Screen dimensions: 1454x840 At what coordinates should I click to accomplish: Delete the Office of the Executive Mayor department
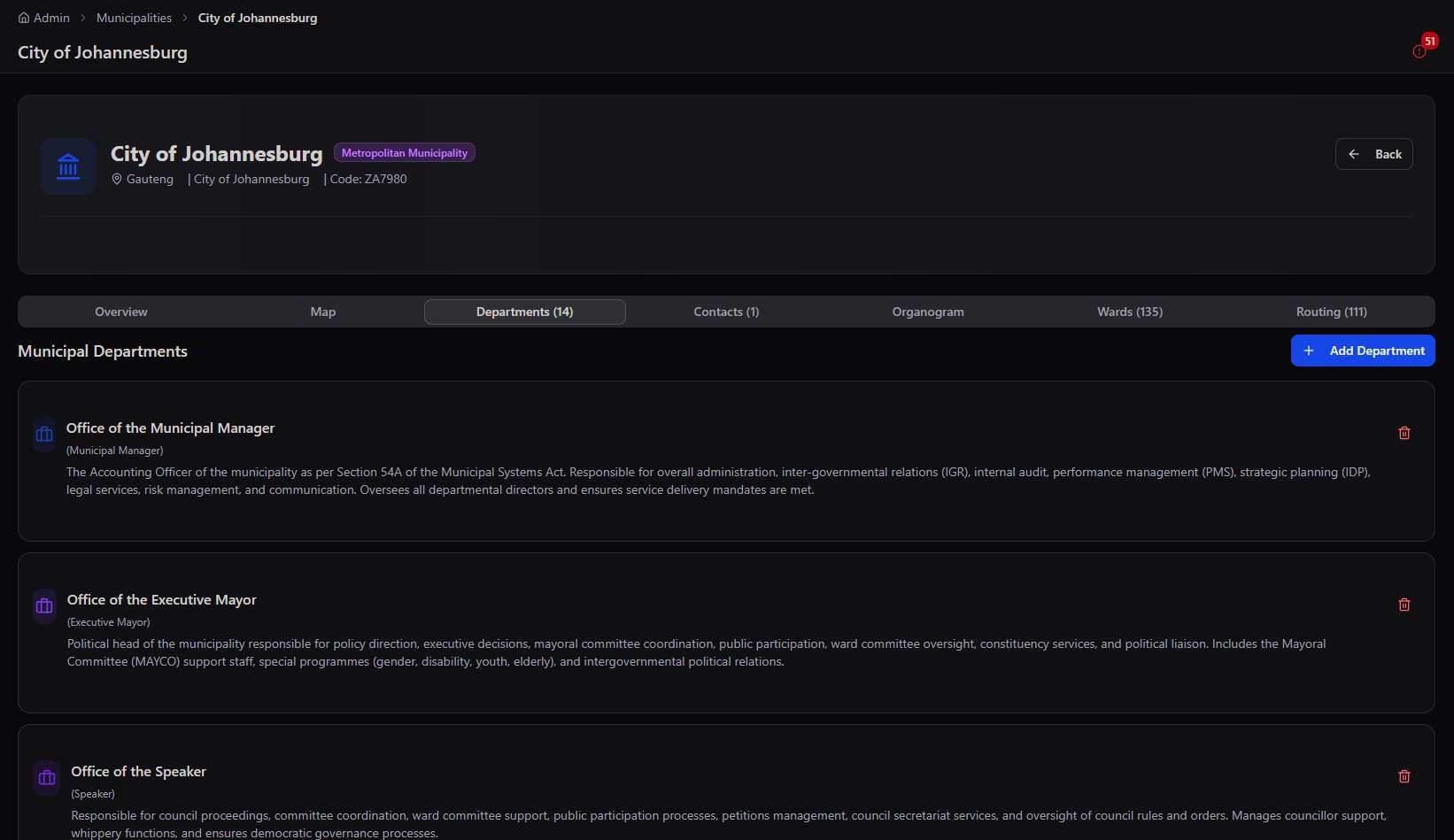[x=1404, y=605]
